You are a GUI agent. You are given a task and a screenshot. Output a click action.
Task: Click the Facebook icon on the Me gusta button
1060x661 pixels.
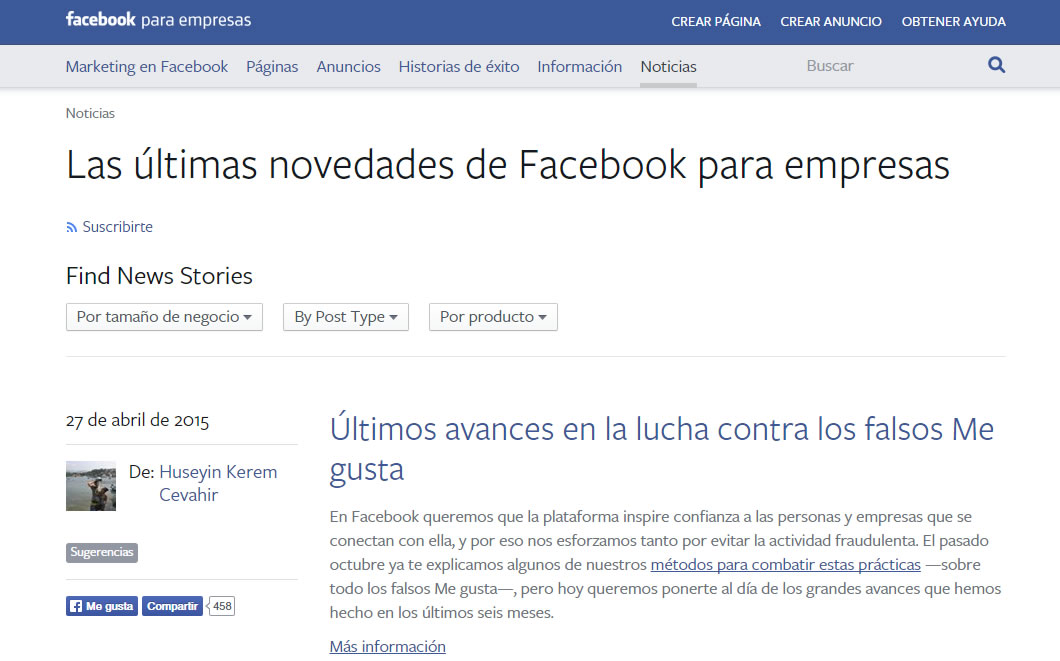75,605
